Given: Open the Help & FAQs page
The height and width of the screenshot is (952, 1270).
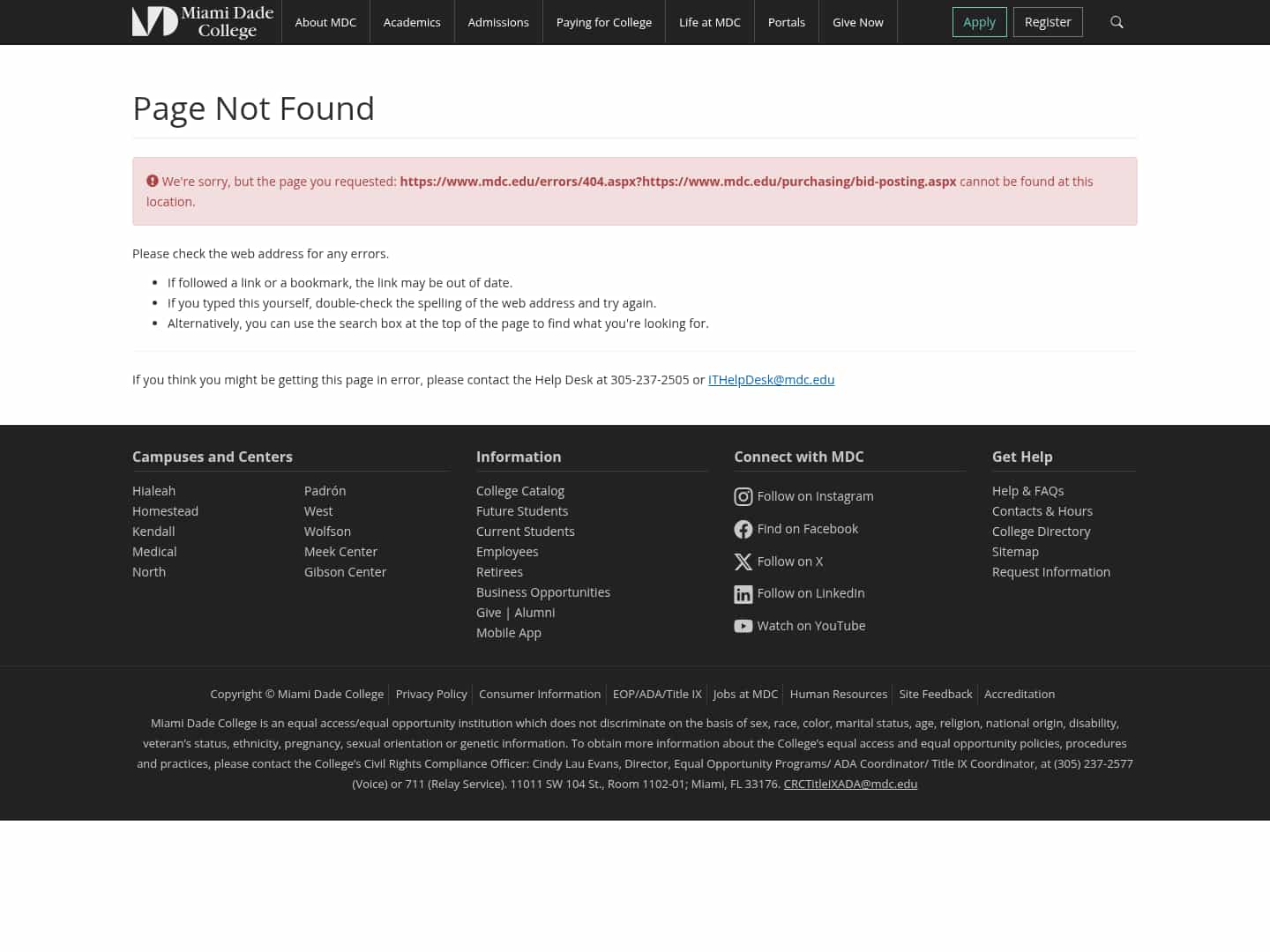Looking at the screenshot, I should (1027, 490).
